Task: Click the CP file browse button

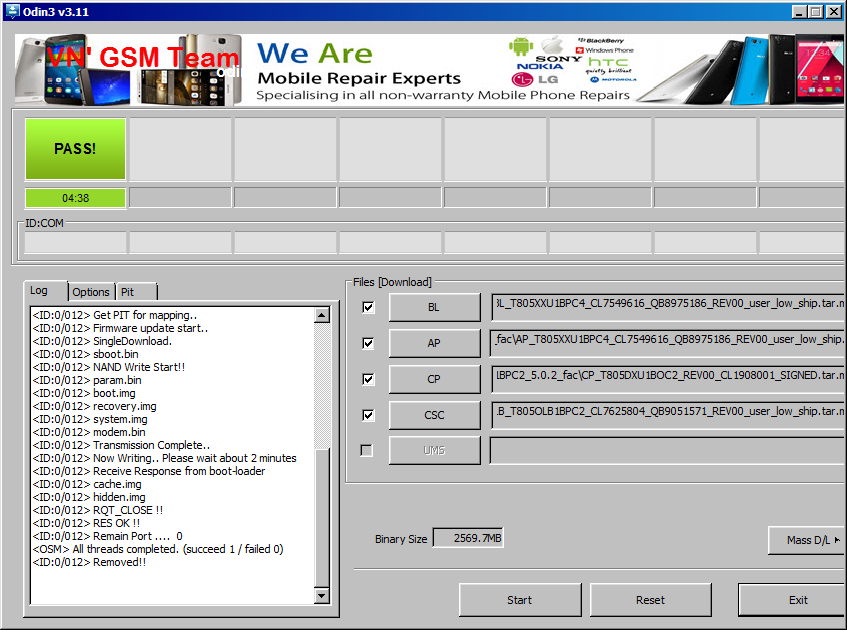Action: (434, 379)
